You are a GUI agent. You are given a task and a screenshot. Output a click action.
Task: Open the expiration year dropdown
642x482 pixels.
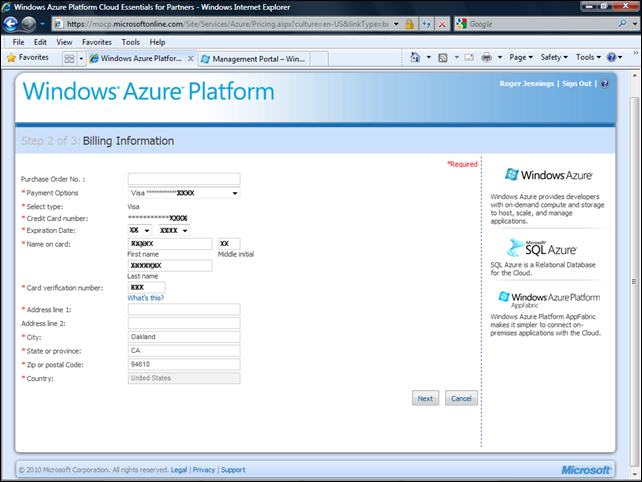(174, 231)
